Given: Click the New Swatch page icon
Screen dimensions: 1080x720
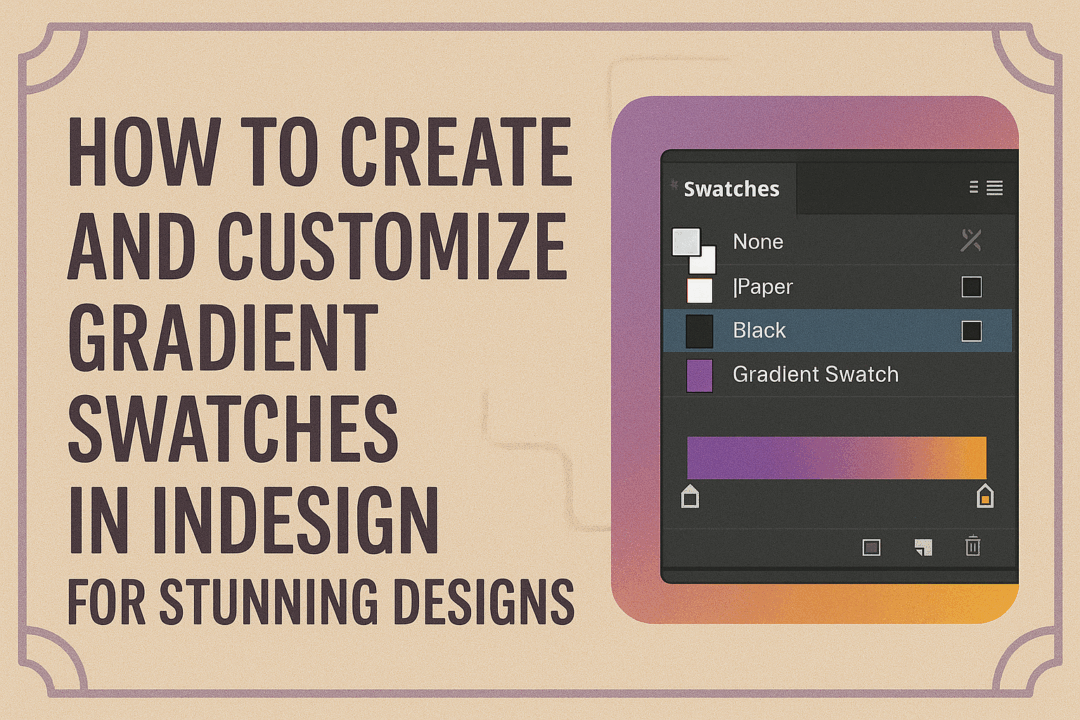Looking at the screenshot, I should tap(922, 547).
